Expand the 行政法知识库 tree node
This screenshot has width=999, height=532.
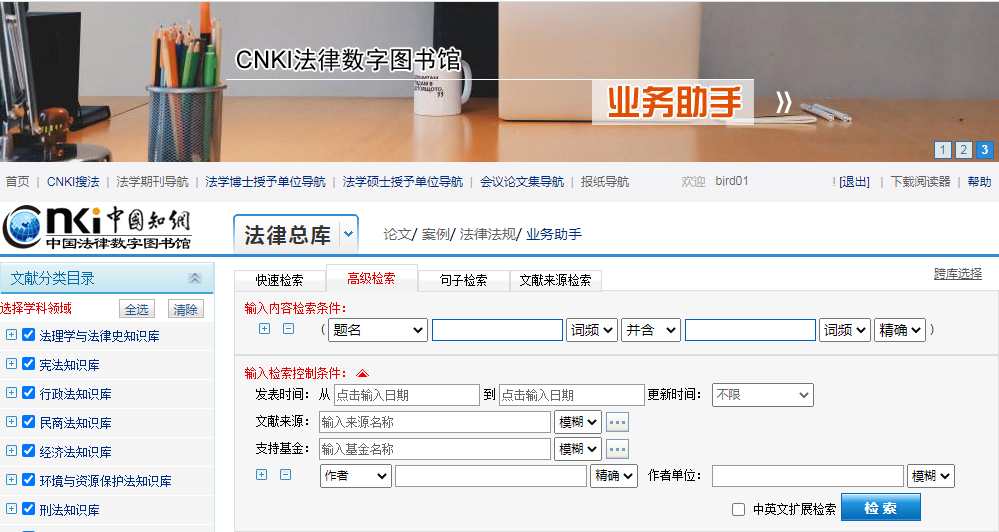11,392
